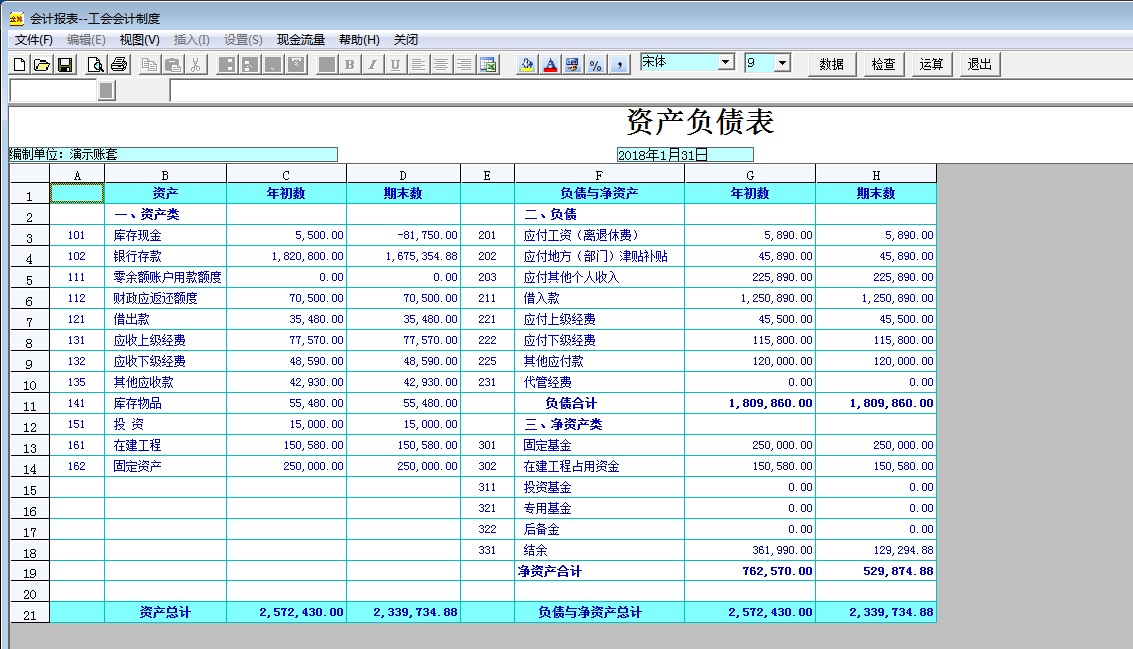Toggle Underline formatting
1133x649 pixels.
pos(395,64)
